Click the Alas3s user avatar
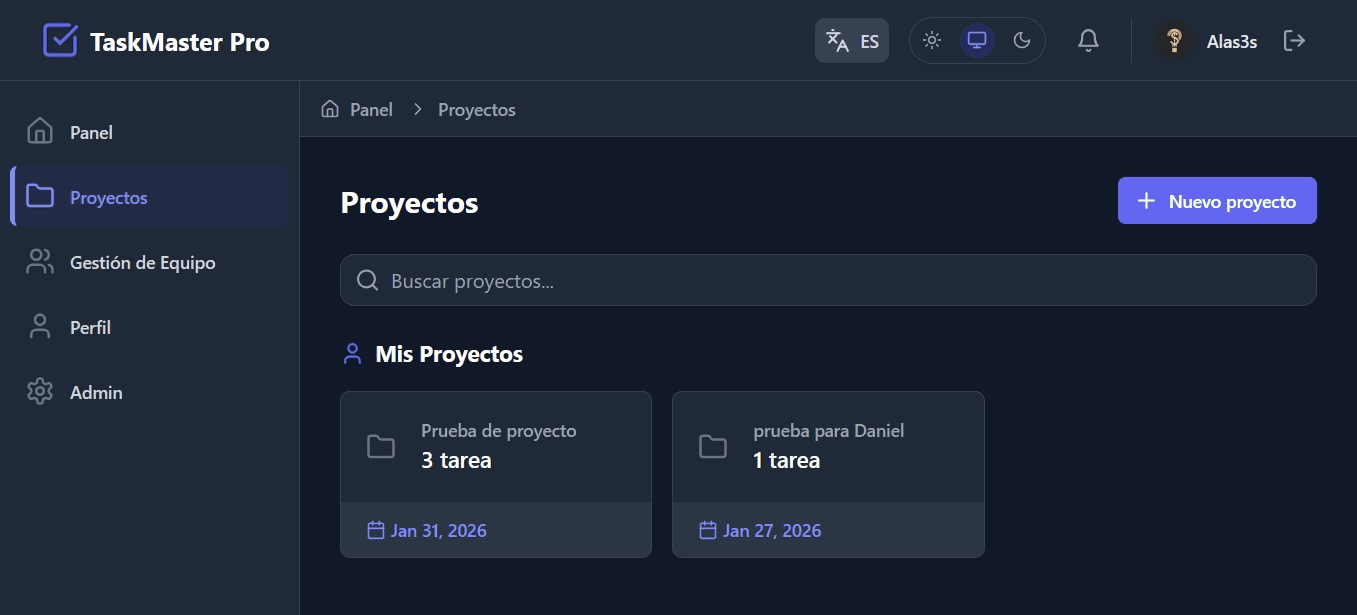Image resolution: width=1357 pixels, height=615 pixels. [x=1175, y=41]
